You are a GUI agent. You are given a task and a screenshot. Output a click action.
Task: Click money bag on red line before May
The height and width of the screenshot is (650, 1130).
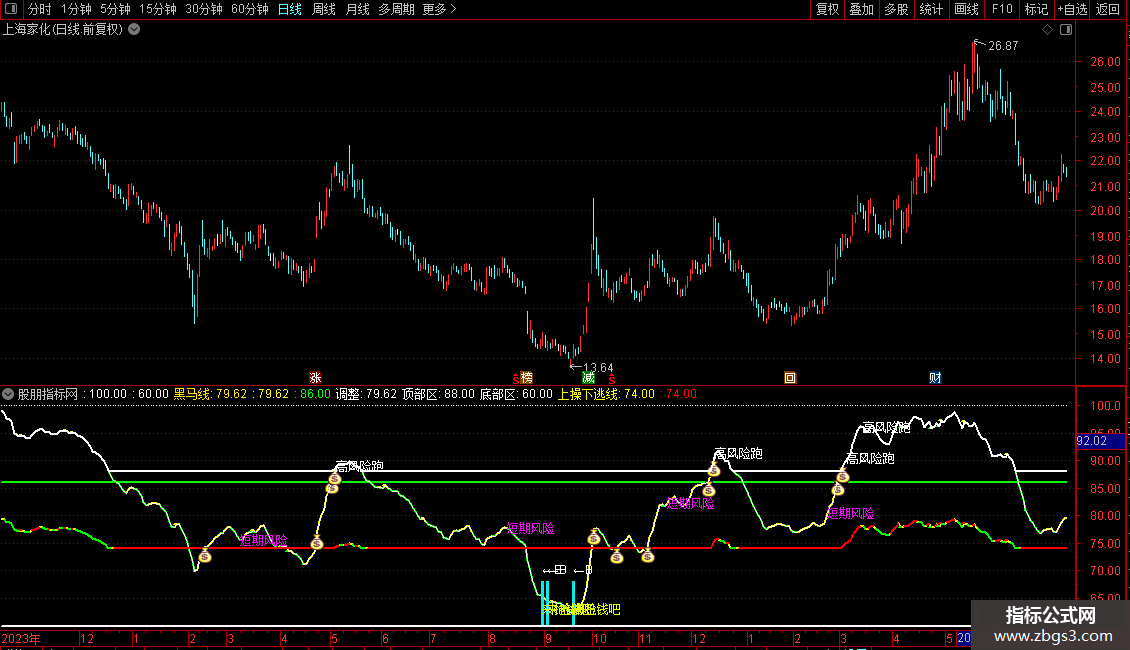317,543
